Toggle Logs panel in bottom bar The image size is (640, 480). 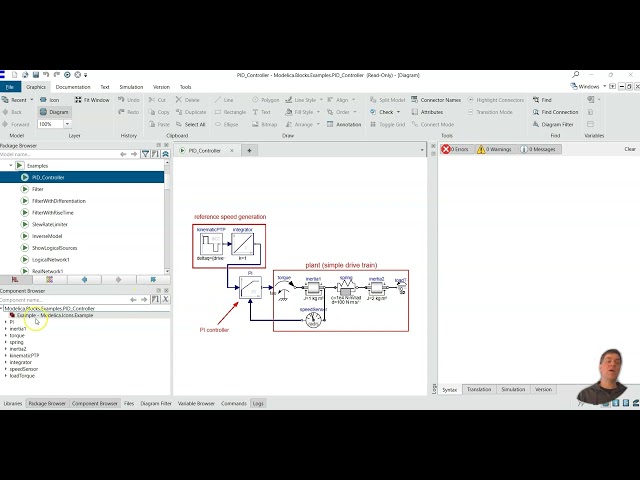click(258, 403)
